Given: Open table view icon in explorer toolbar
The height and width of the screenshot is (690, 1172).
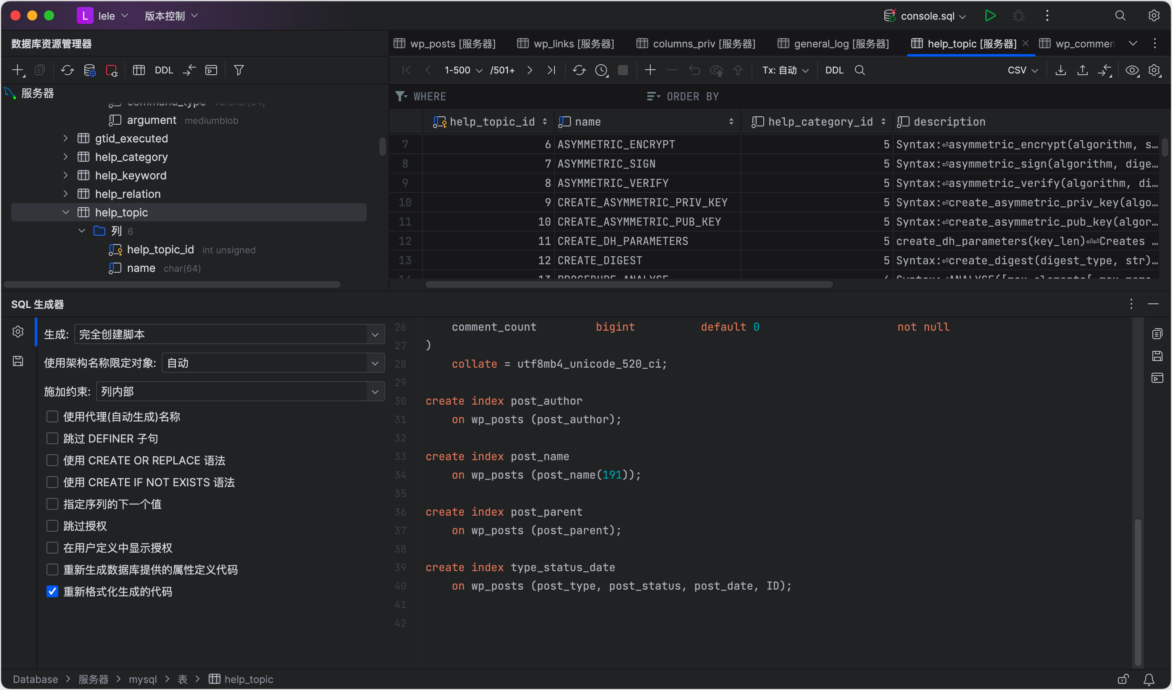Looking at the screenshot, I should tap(139, 70).
